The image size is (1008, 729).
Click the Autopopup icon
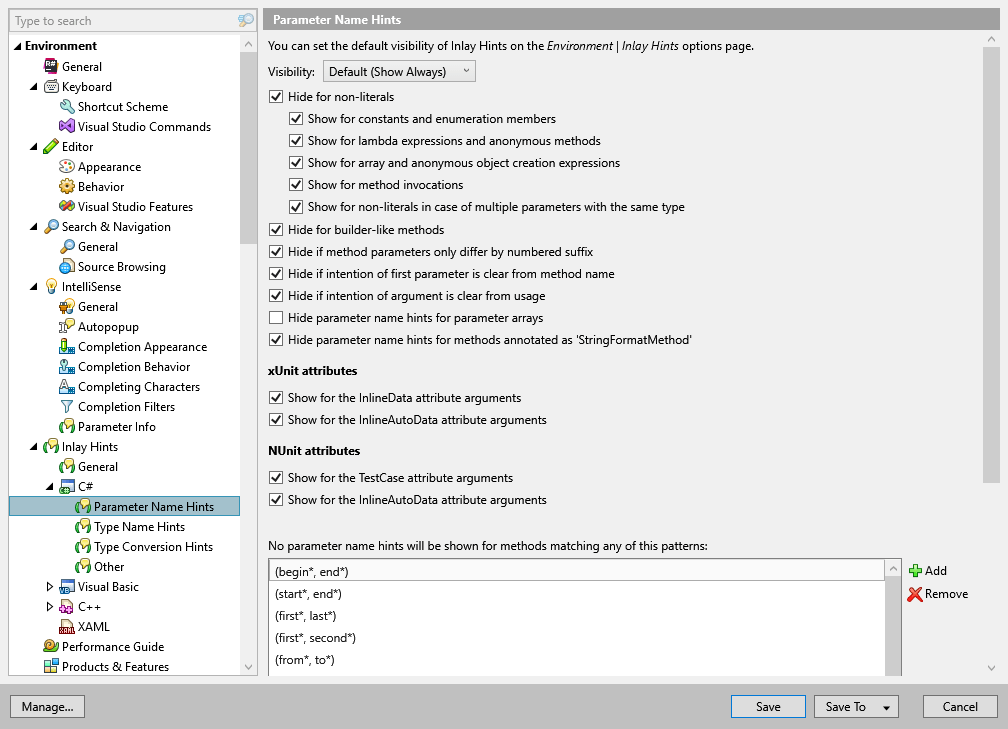point(67,326)
